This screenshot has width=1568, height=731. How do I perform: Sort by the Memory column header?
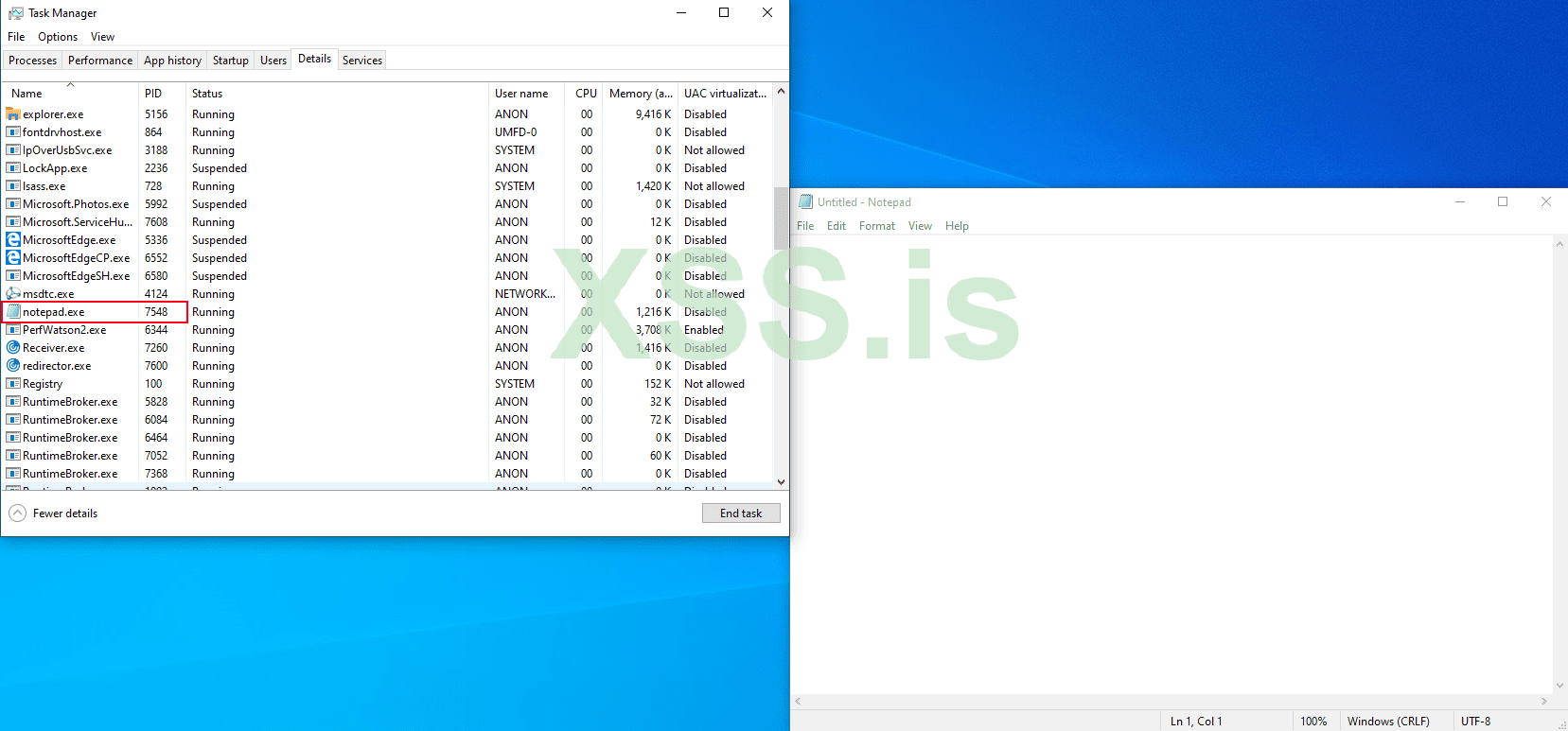click(641, 94)
